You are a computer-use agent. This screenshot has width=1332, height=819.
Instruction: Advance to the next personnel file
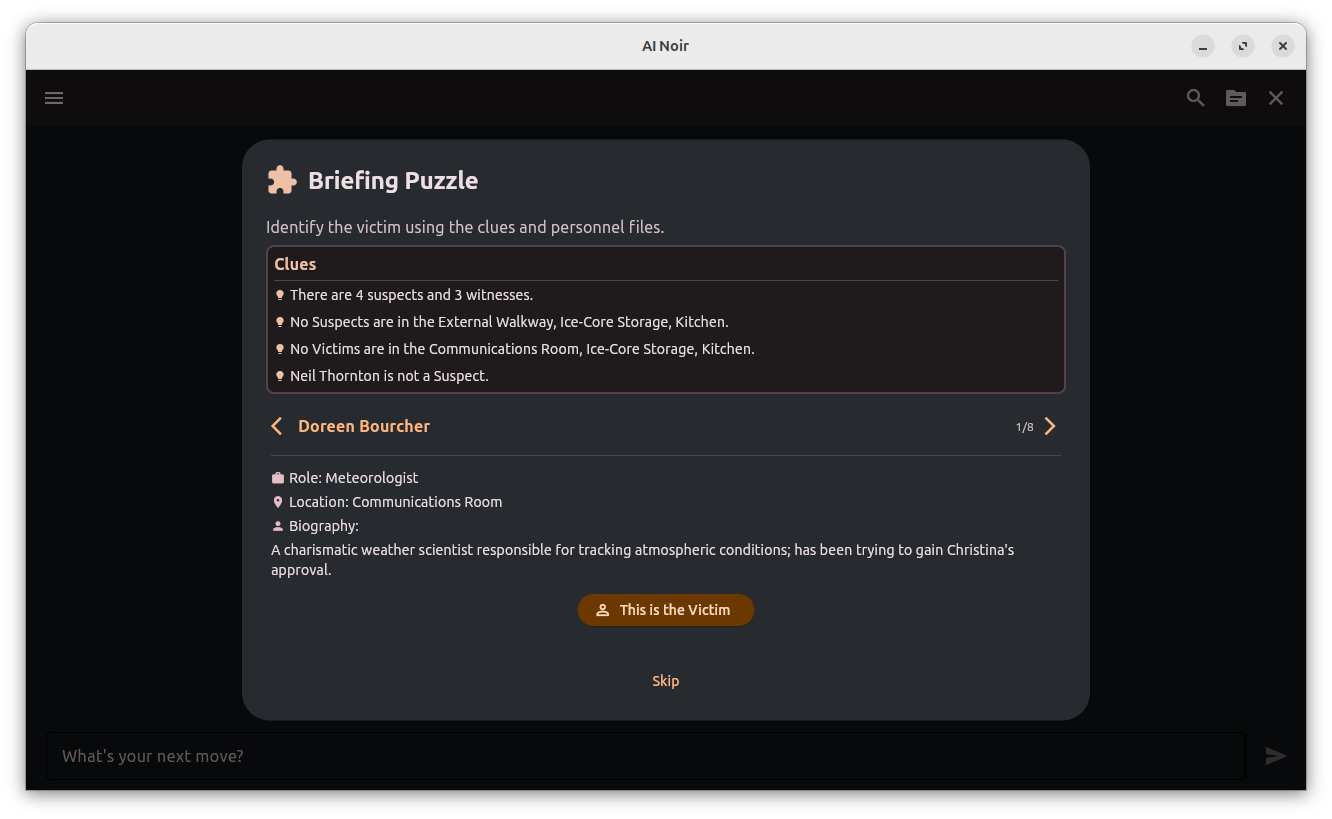(1050, 425)
